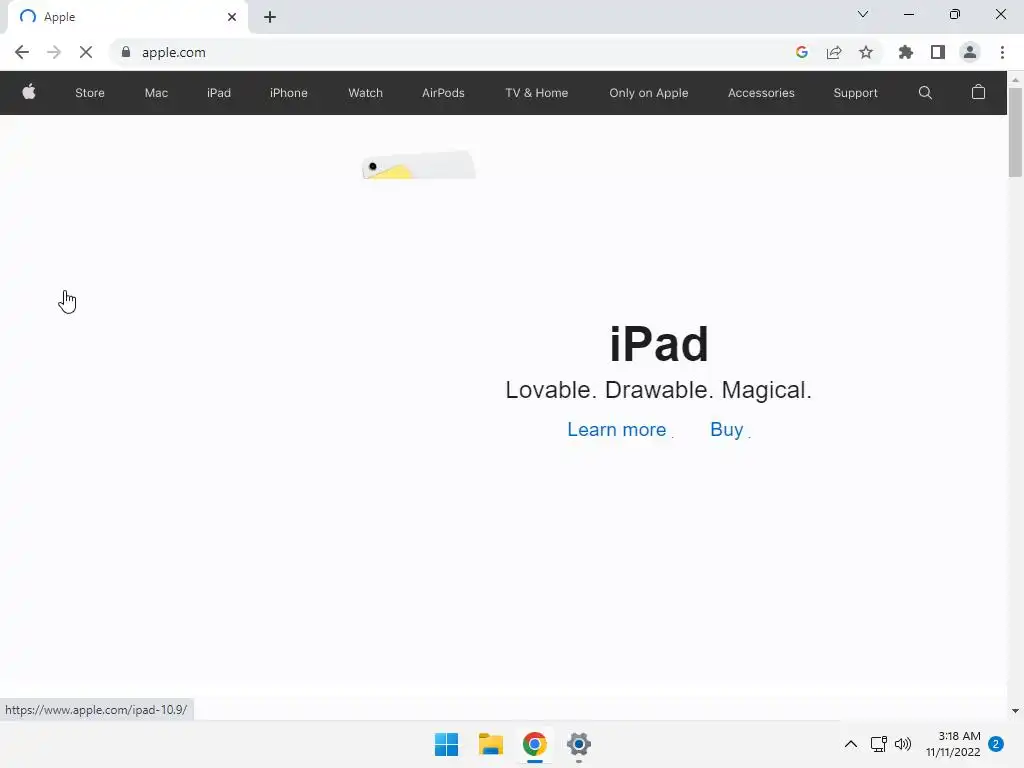Close the Apple tab

coord(232,17)
